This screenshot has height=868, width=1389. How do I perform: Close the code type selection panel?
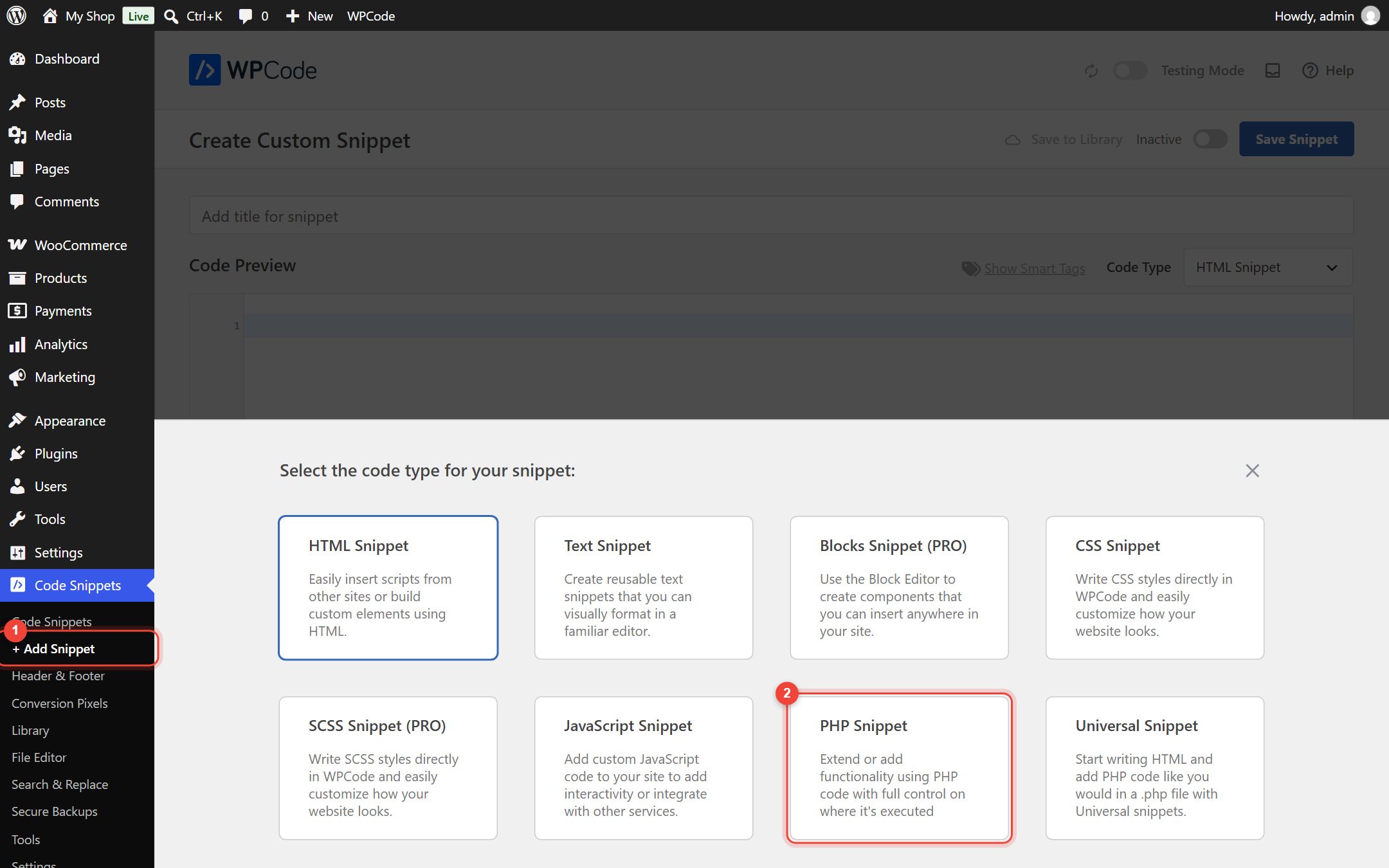pyautogui.click(x=1252, y=471)
